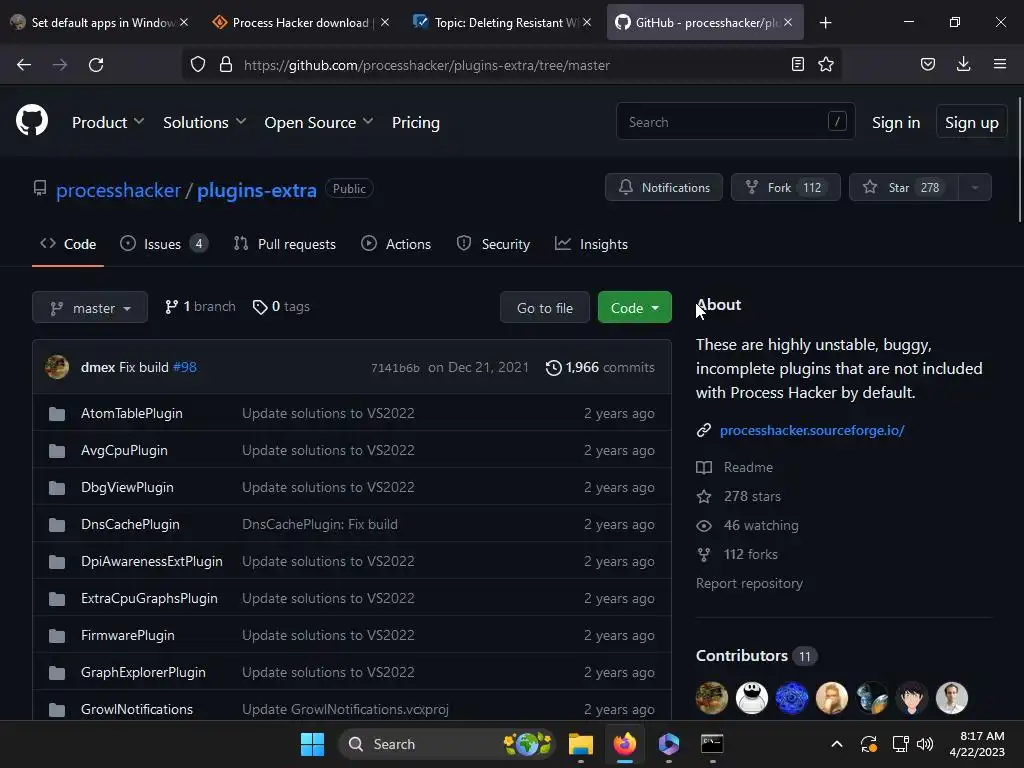Open the FirmwarePlugin folder
The image size is (1024, 768).
127,635
